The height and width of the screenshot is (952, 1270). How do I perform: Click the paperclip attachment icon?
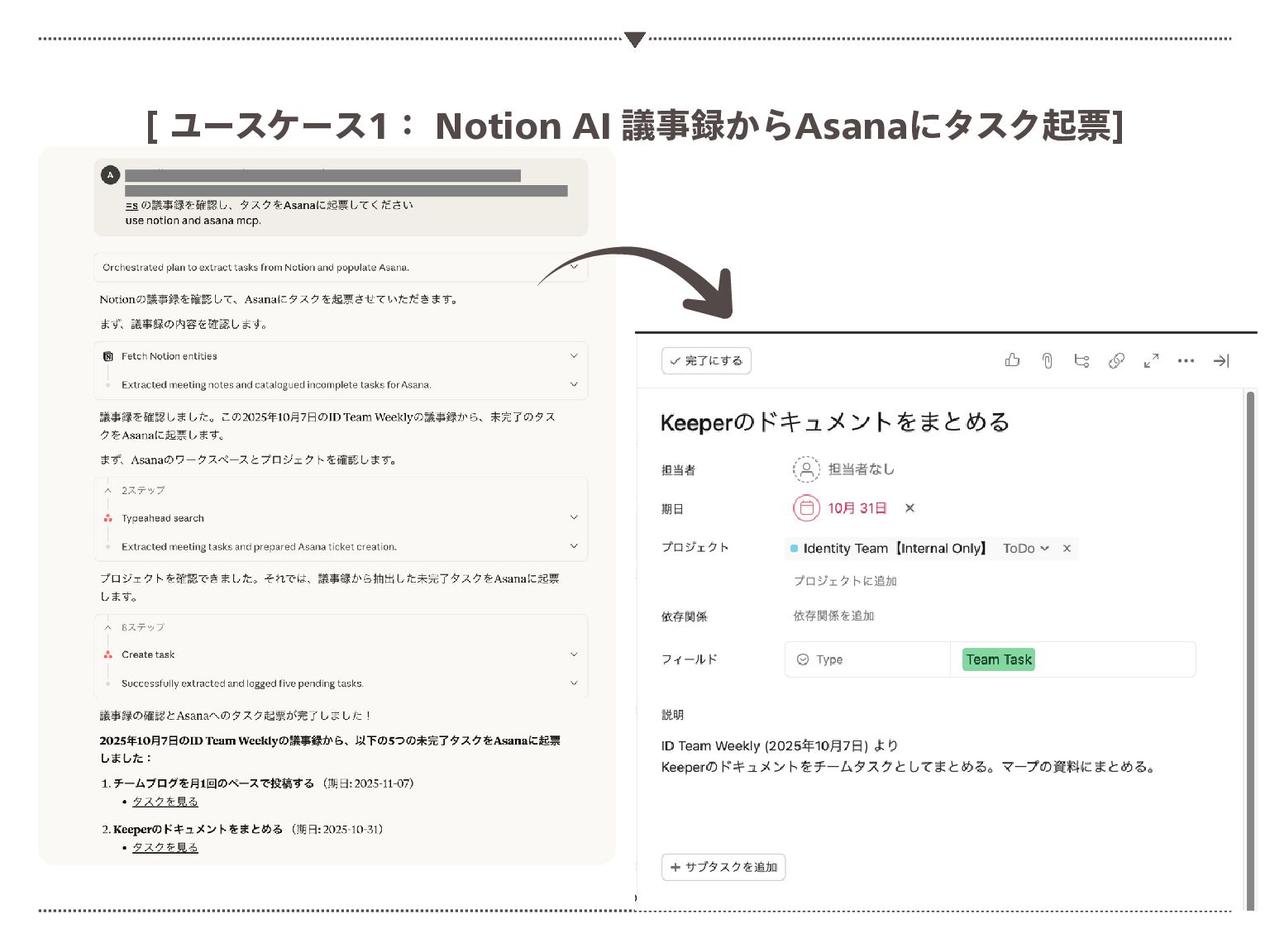tap(1047, 360)
